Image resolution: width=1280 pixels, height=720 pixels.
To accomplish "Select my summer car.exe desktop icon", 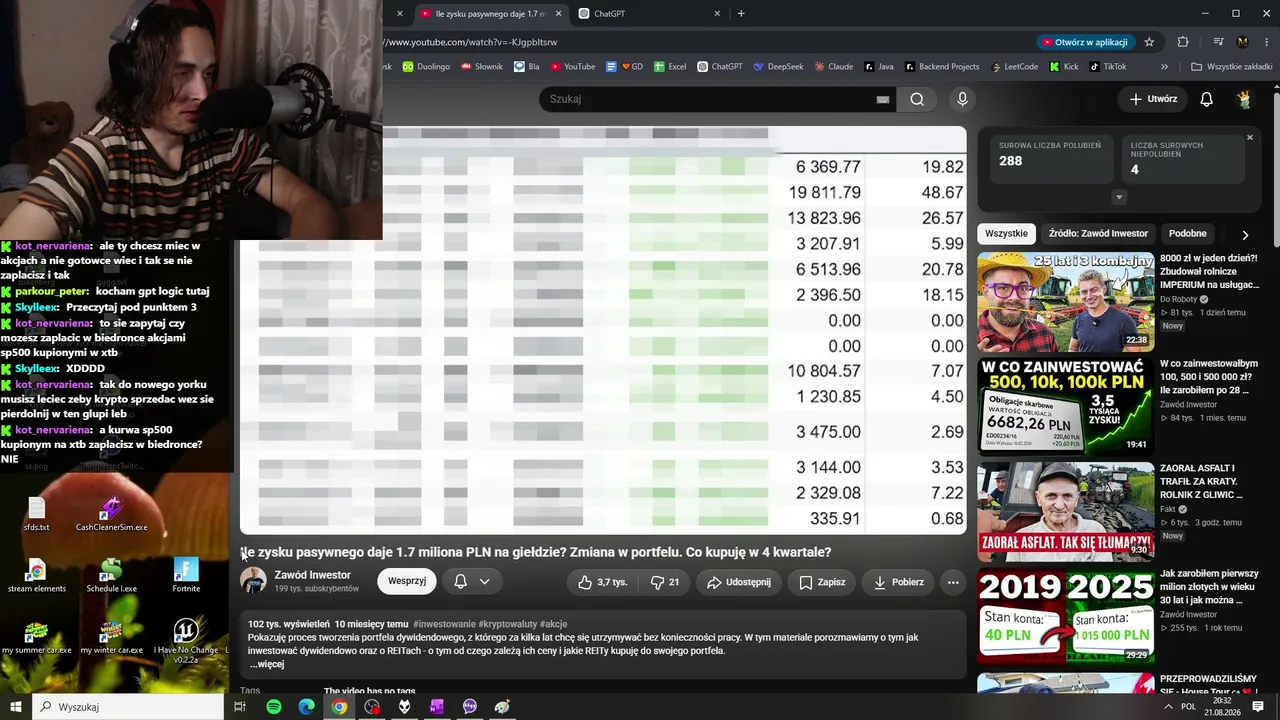I will (x=36, y=637).
